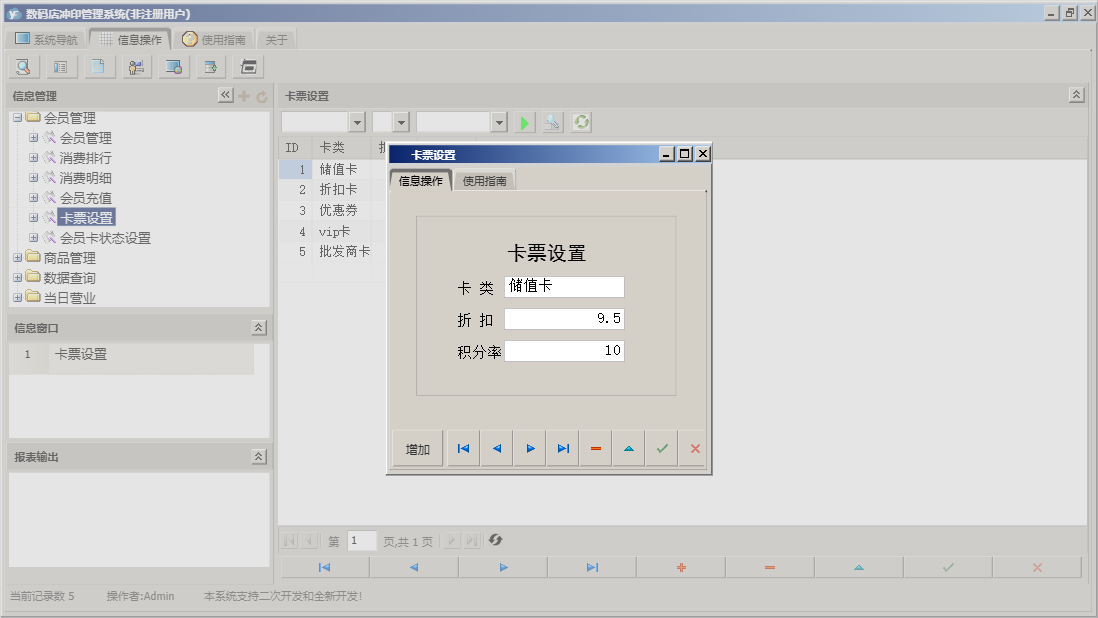The width and height of the screenshot is (1098, 618).
Task: Cancel edit with red X in dialog navigator
Action: [x=695, y=449]
